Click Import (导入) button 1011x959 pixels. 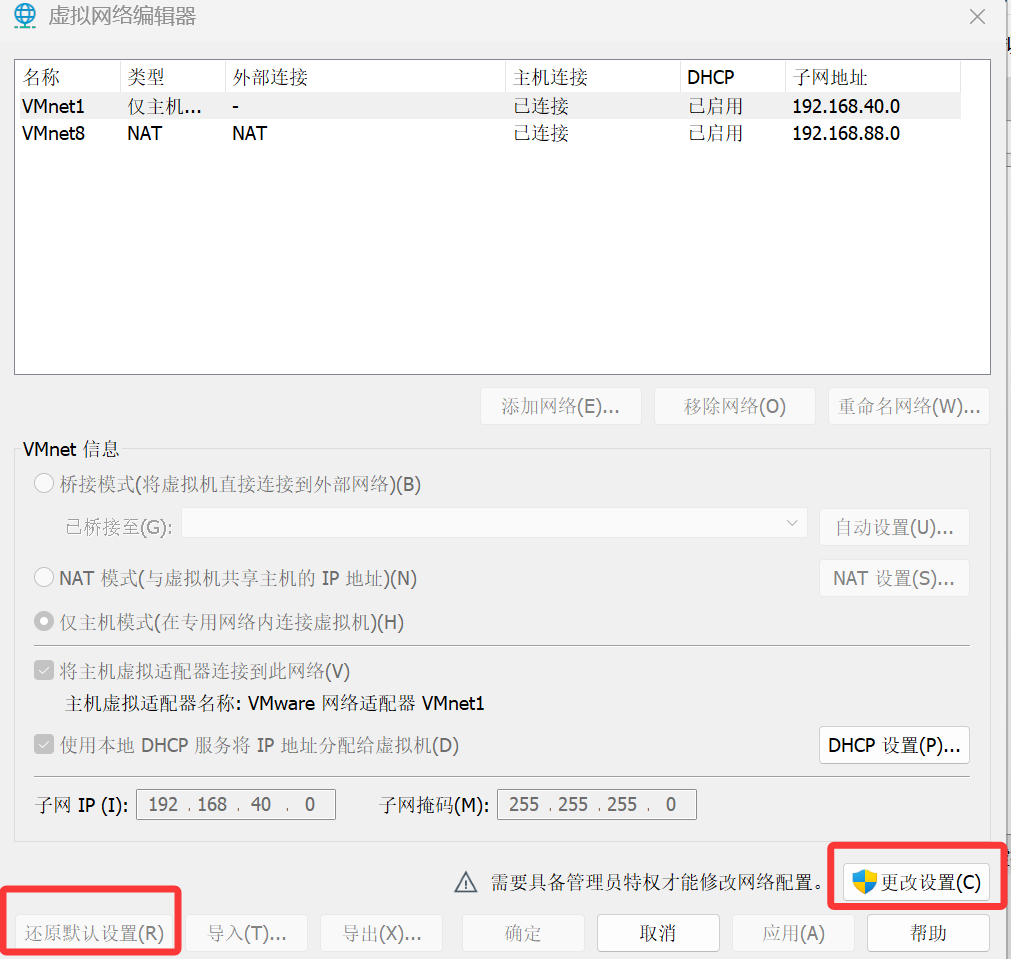pos(246,933)
